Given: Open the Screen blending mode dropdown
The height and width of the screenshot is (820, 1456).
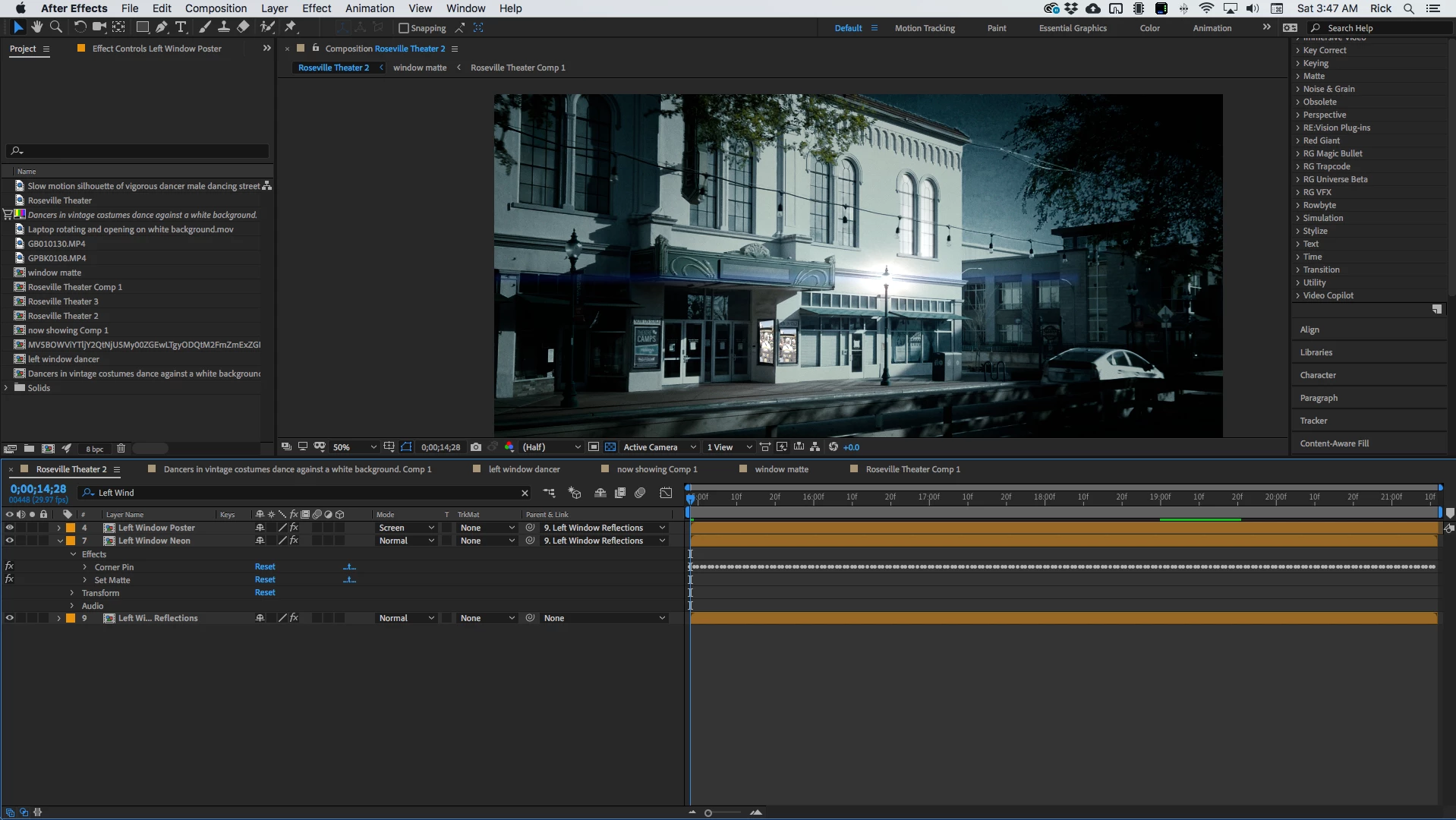Looking at the screenshot, I should pos(406,528).
